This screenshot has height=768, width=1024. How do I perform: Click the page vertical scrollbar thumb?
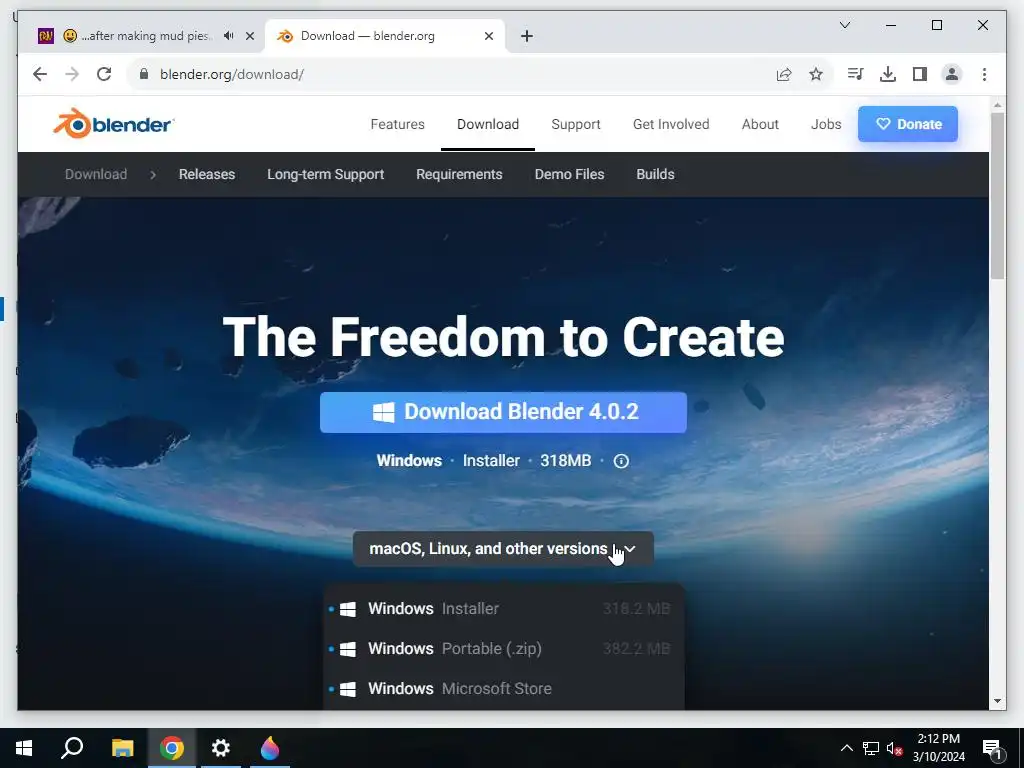[997, 196]
